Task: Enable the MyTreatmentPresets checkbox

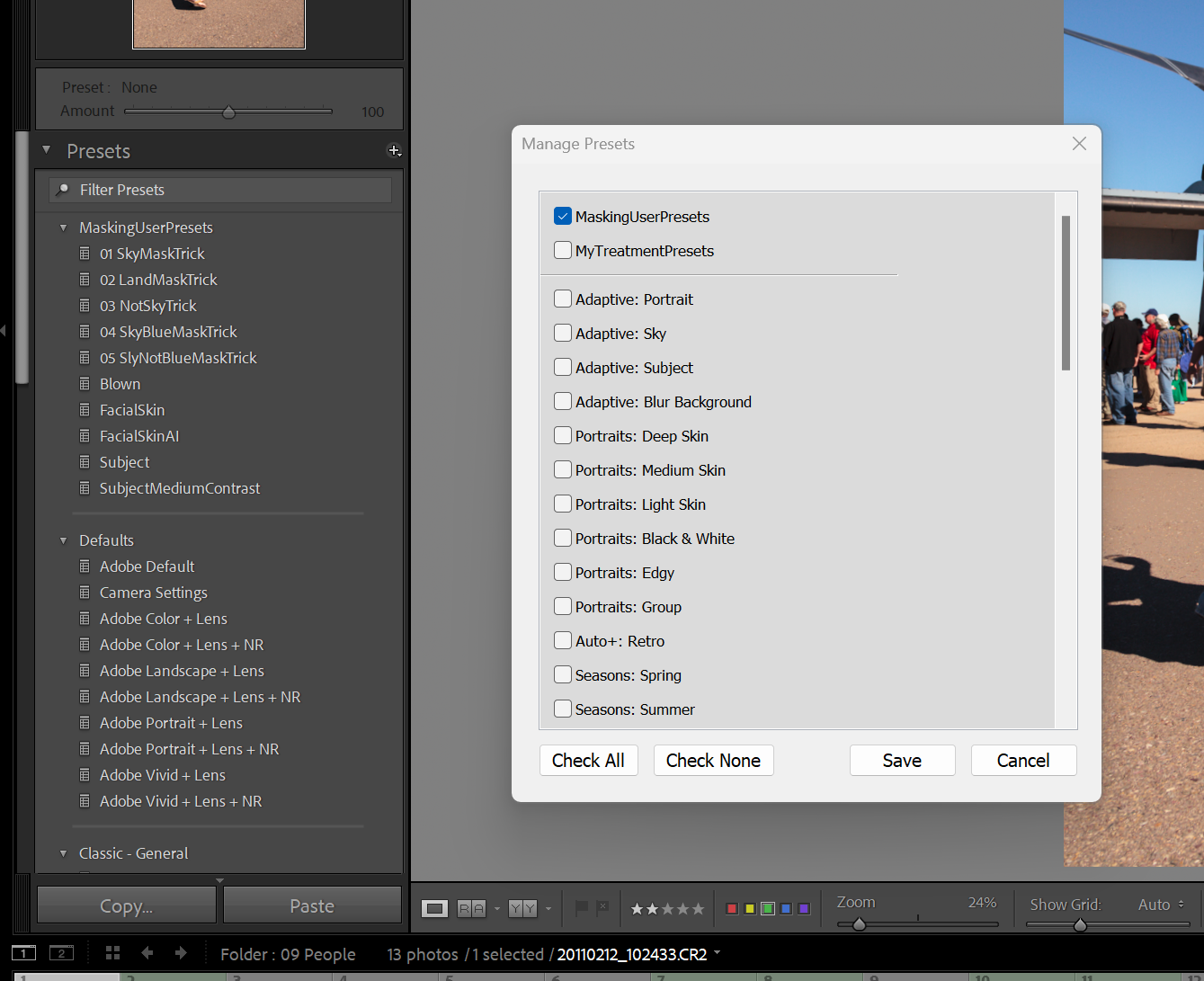Action: point(562,250)
